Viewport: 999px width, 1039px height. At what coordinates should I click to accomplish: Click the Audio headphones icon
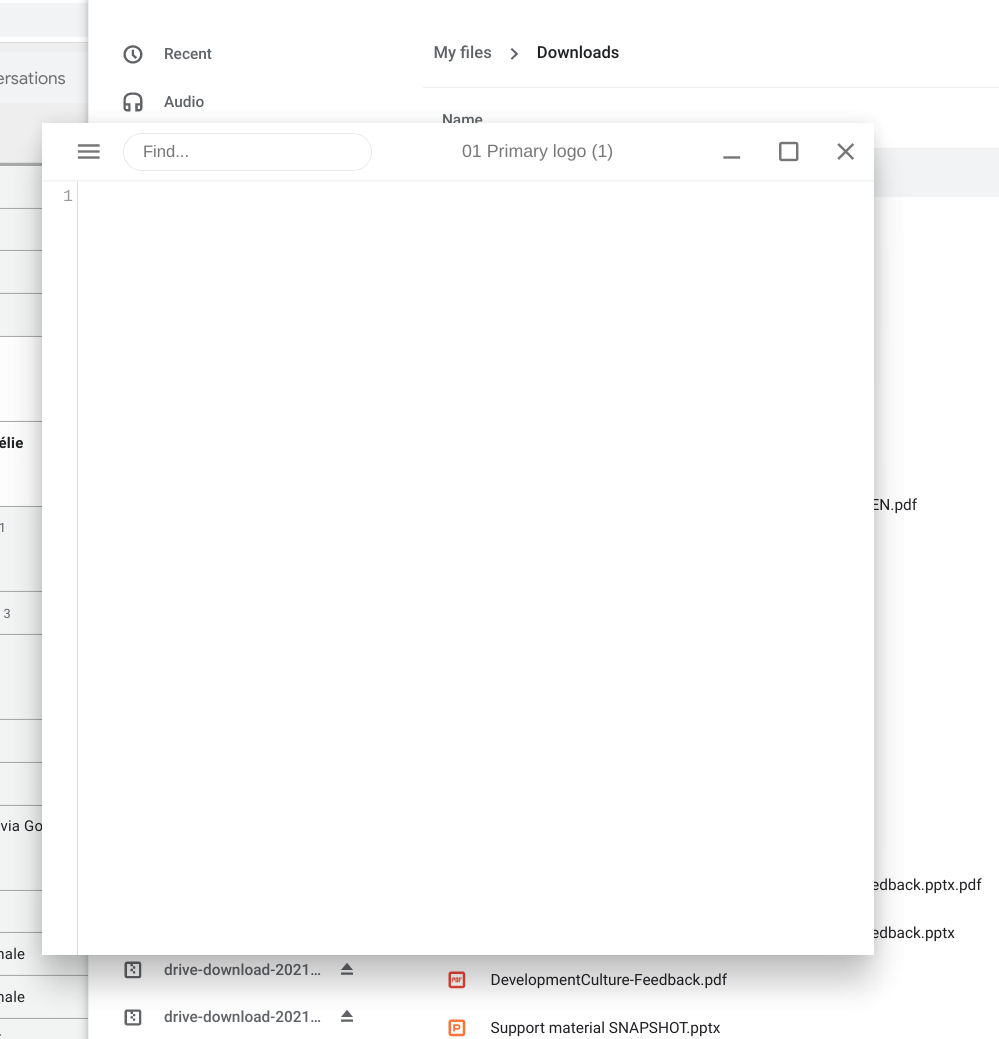click(x=133, y=102)
